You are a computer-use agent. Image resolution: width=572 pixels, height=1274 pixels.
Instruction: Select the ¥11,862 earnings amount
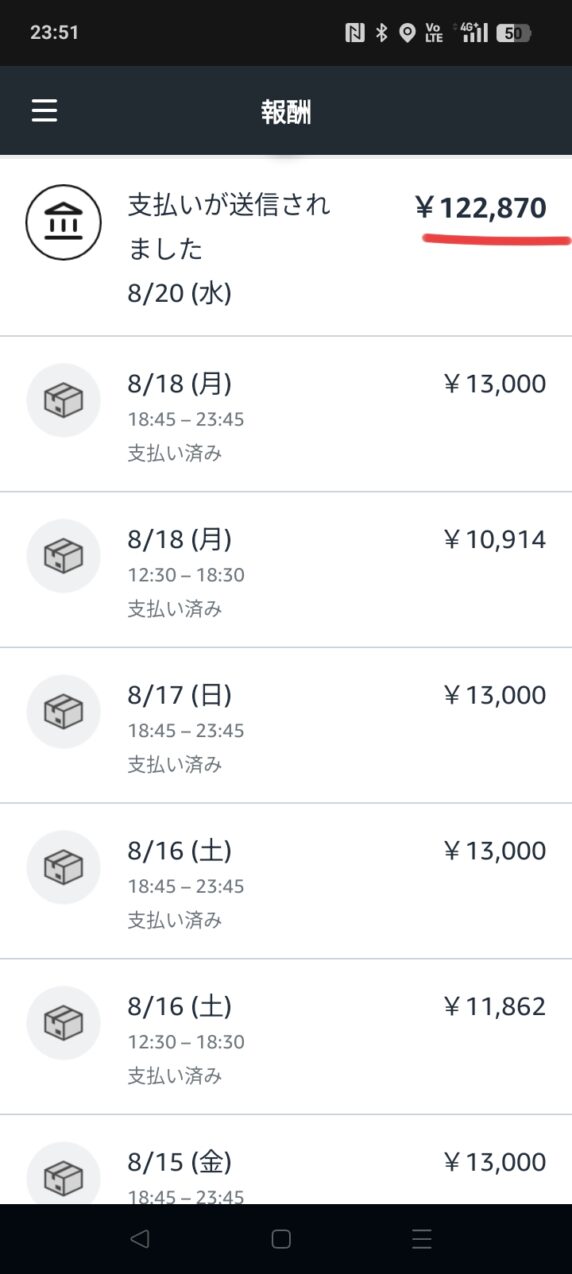click(494, 1006)
